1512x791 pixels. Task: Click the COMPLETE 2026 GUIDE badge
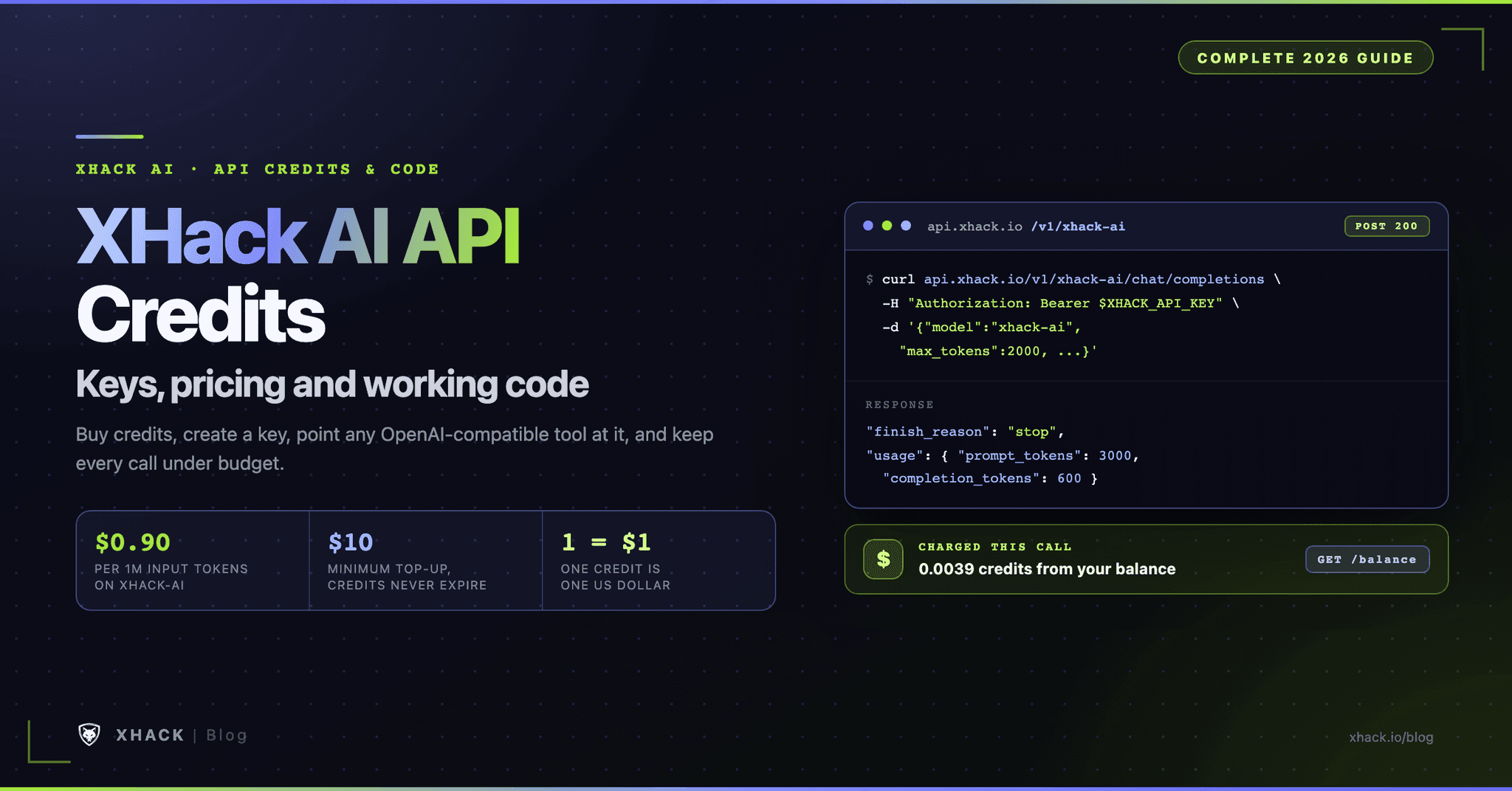coord(1305,58)
